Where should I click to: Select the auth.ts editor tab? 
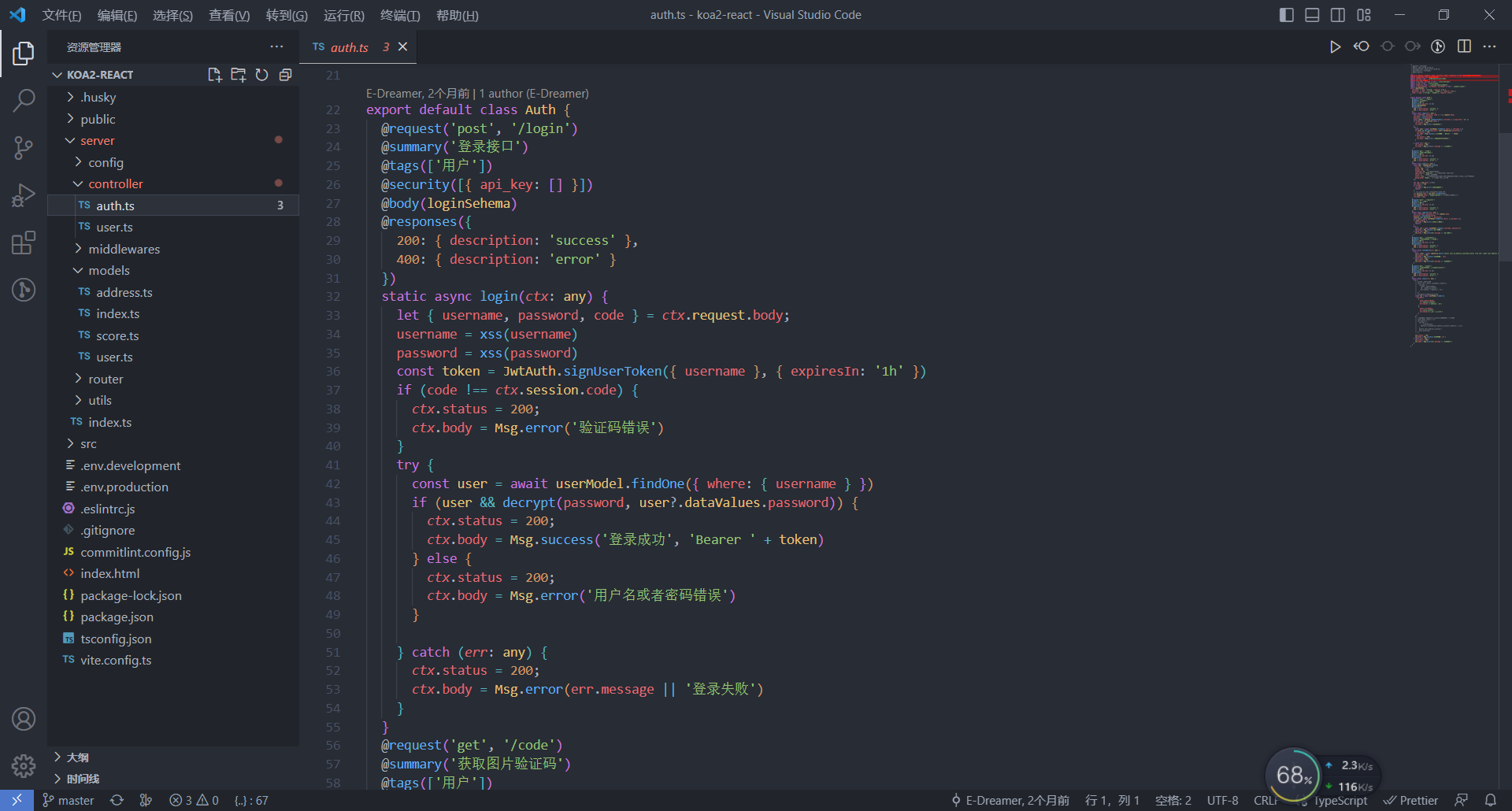[358, 47]
